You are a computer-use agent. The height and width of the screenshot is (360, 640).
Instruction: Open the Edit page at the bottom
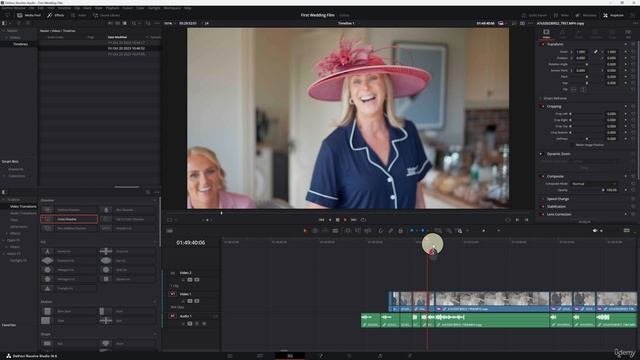coord(290,356)
